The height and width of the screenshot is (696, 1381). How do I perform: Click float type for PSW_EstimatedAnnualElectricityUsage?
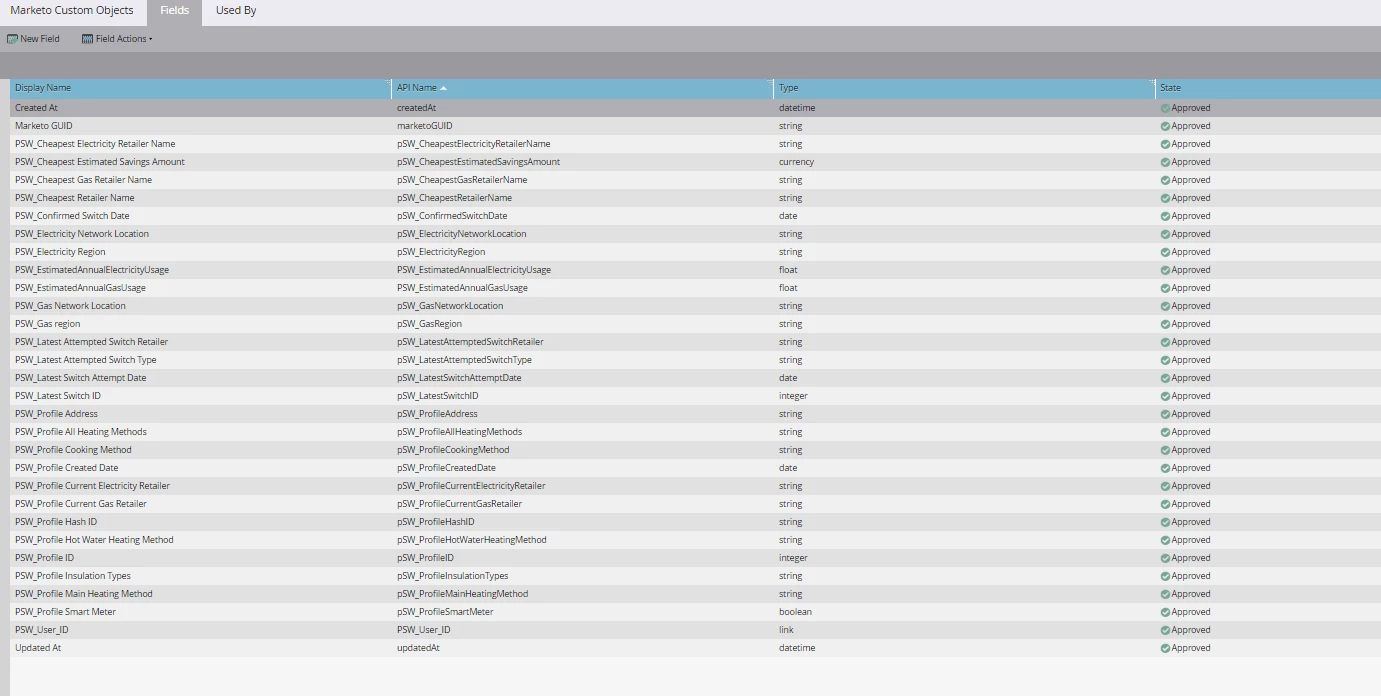tap(788, 270)
